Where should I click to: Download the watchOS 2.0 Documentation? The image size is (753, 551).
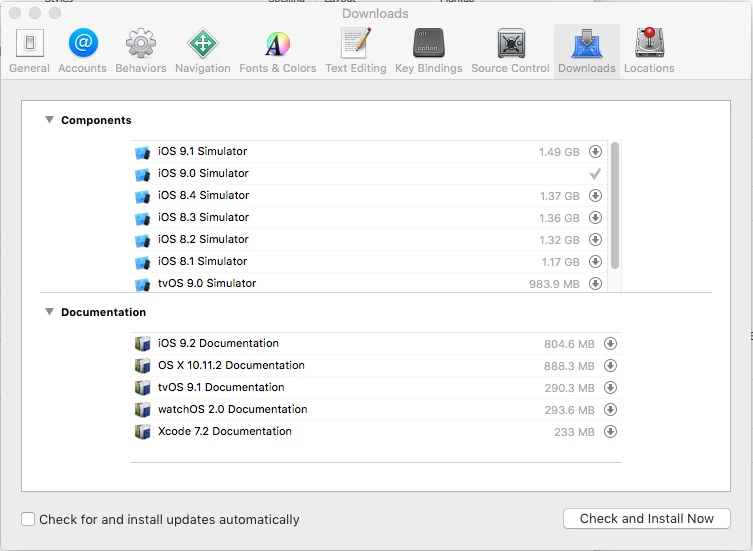click(610, 410)
